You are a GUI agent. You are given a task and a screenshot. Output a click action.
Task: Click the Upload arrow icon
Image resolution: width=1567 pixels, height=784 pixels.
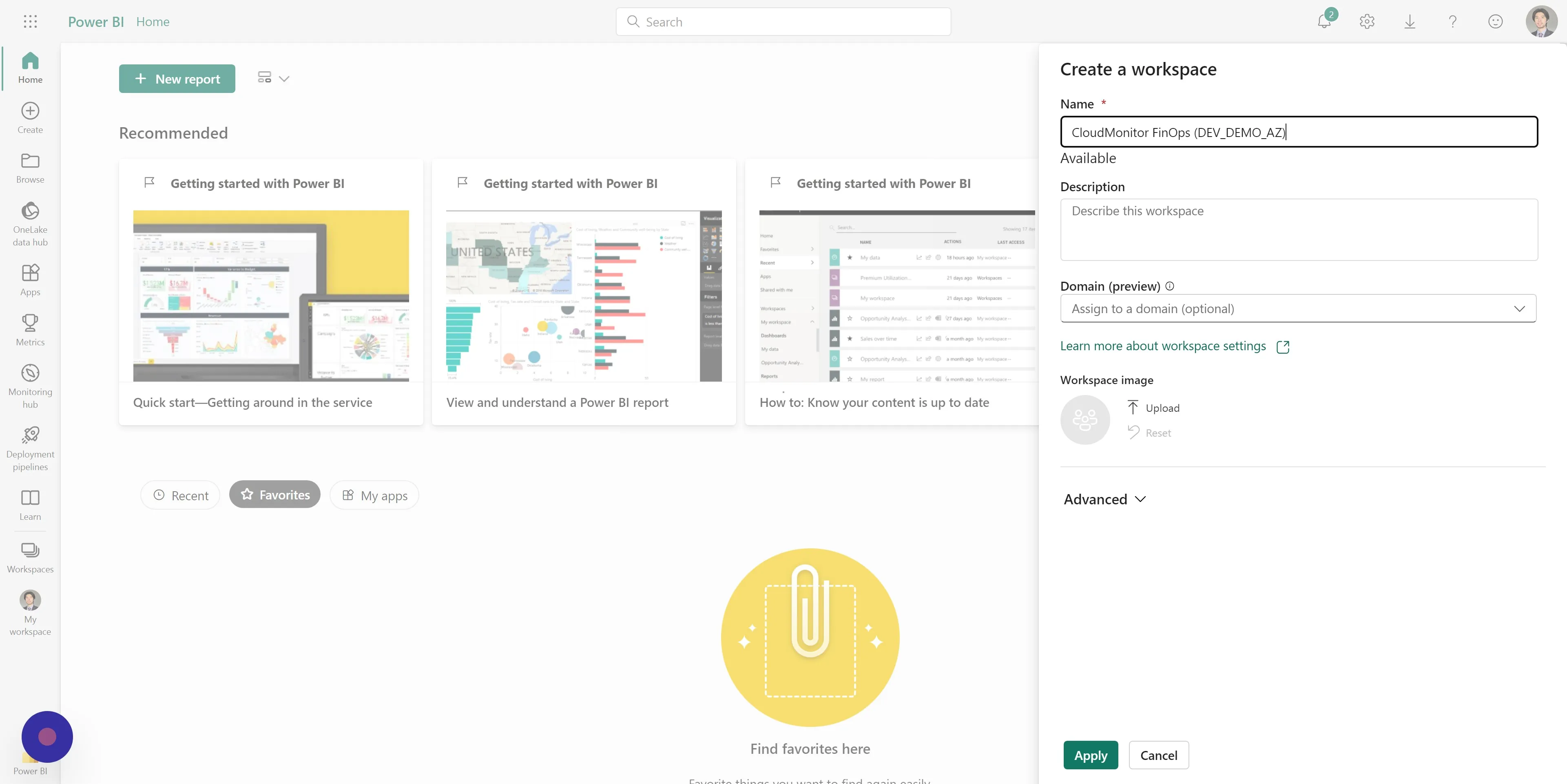tap(1133, 408)
